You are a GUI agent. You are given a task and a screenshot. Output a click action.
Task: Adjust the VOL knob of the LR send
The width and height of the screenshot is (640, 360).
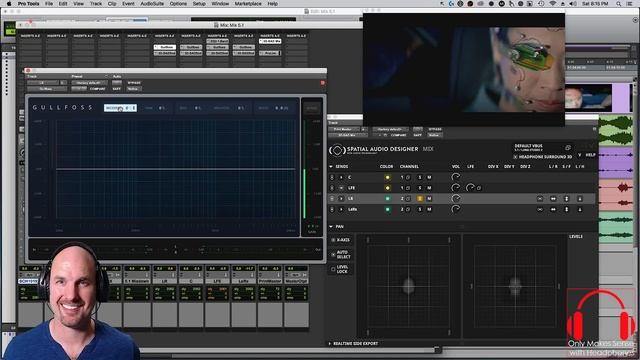coord(456,198)
